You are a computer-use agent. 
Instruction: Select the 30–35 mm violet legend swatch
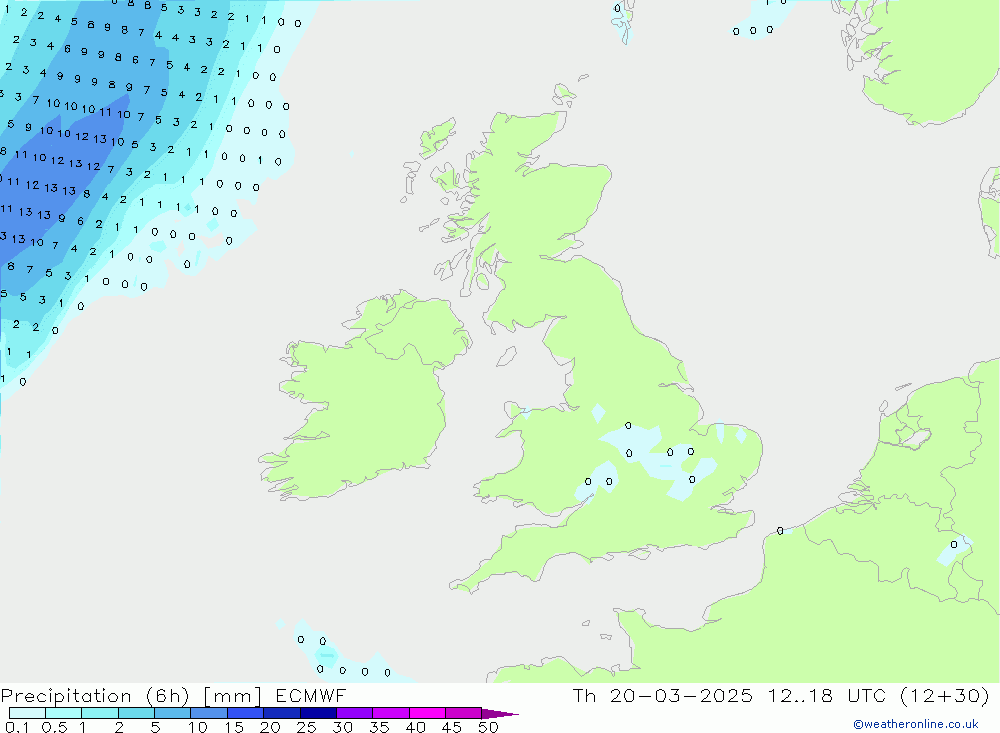click(x=355, y=713)
